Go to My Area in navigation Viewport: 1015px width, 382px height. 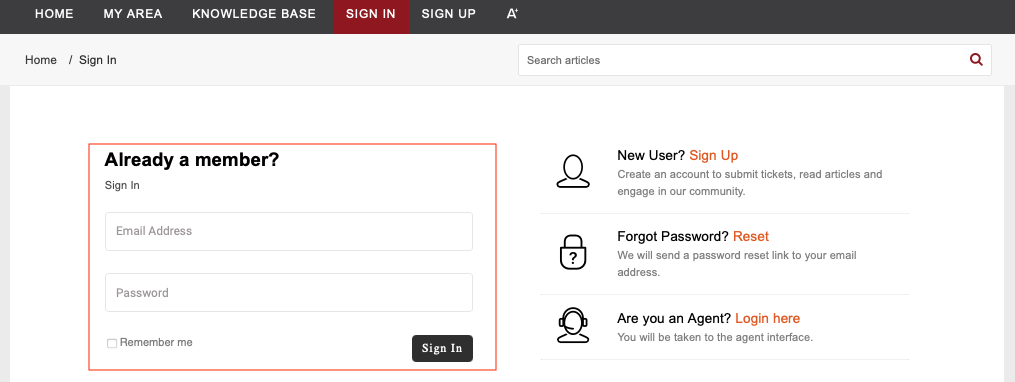coord(133,14)
